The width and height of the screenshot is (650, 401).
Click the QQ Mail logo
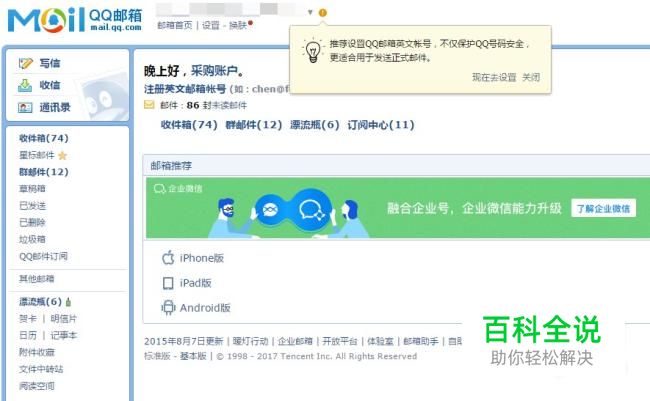pos(75,19)
